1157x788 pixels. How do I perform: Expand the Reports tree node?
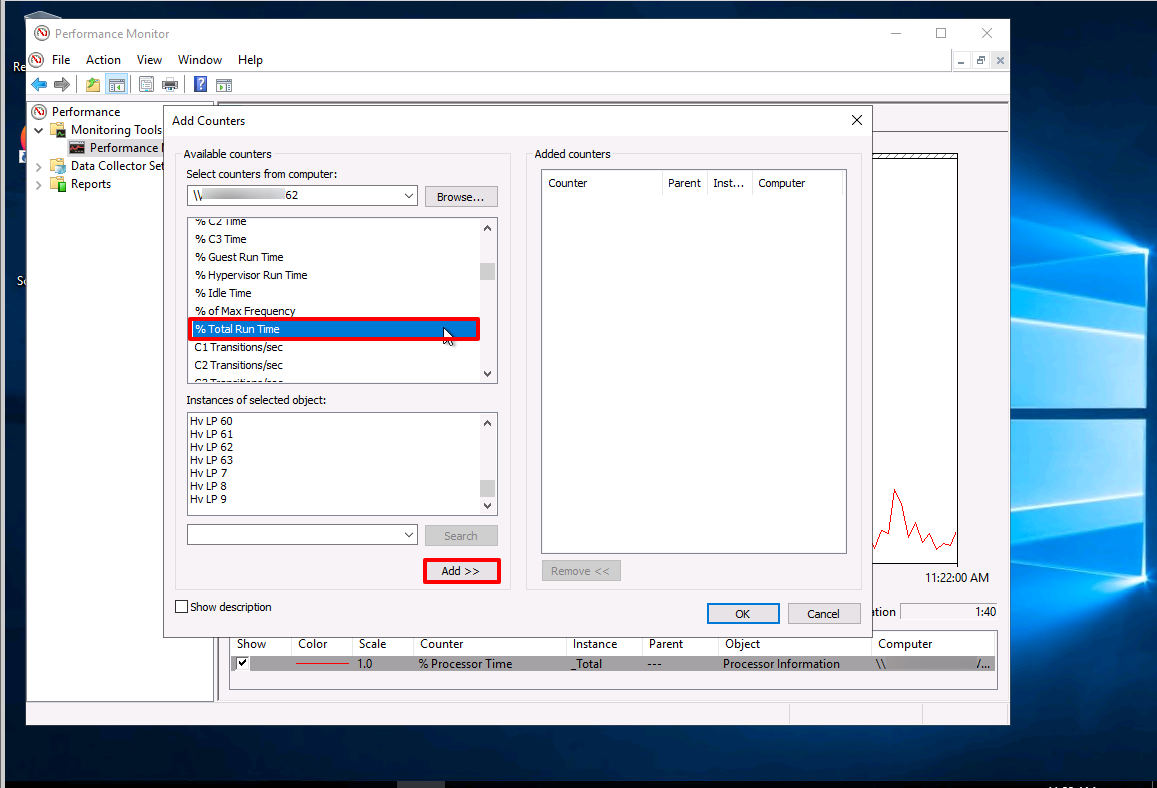pos(38,184)
